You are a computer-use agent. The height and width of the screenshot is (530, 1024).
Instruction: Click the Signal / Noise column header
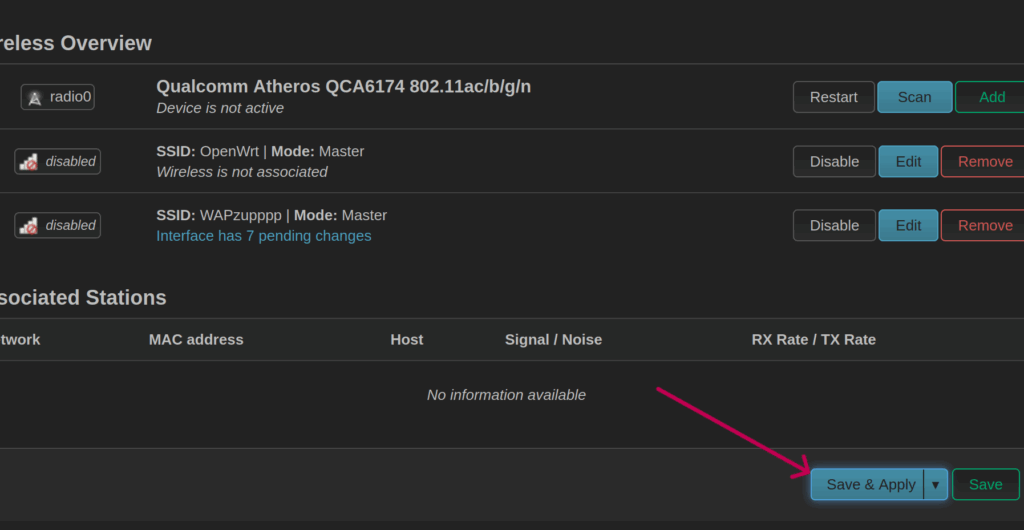coord(553,339)
